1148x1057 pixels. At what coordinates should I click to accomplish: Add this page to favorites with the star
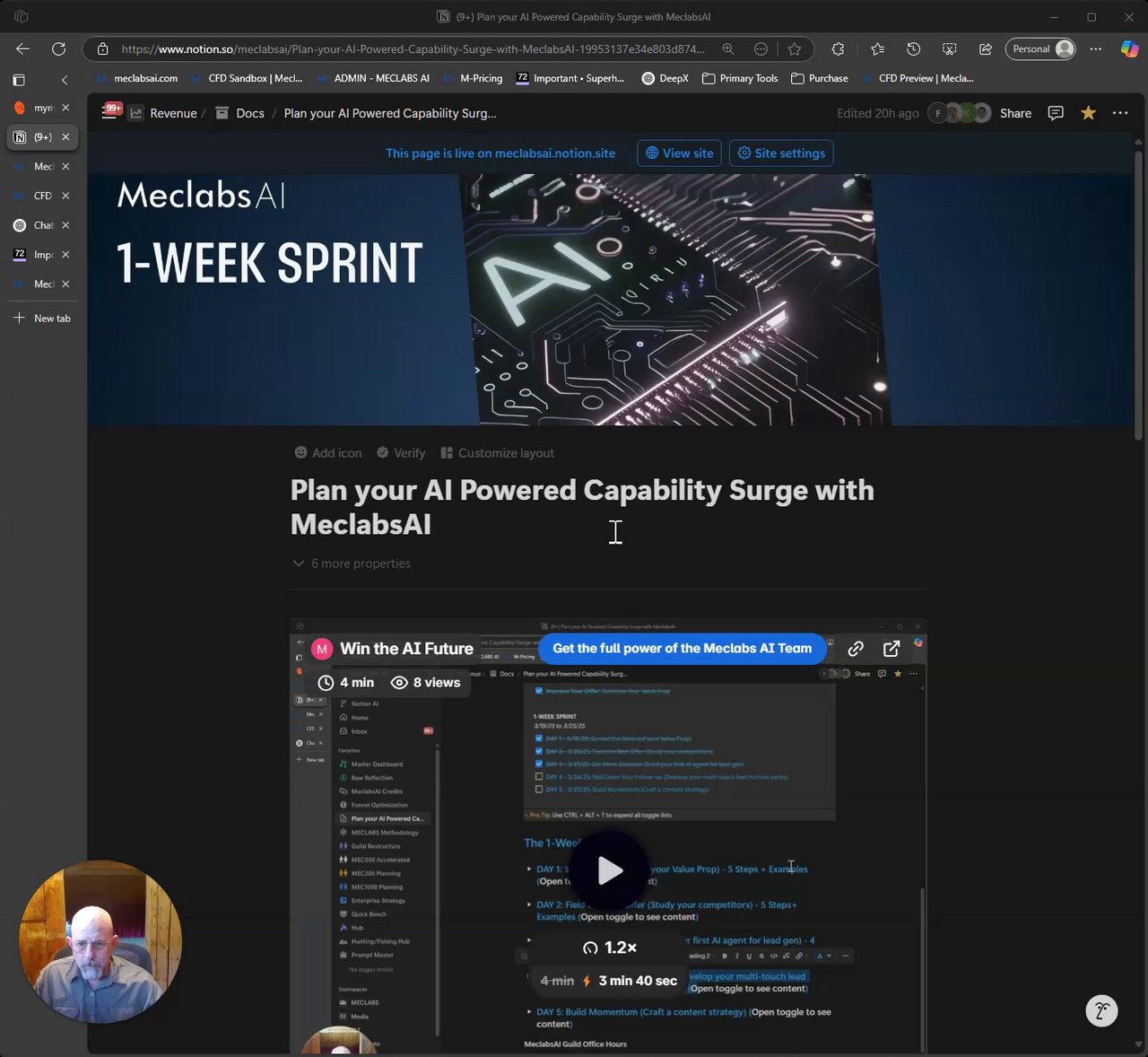coord(795,49)
